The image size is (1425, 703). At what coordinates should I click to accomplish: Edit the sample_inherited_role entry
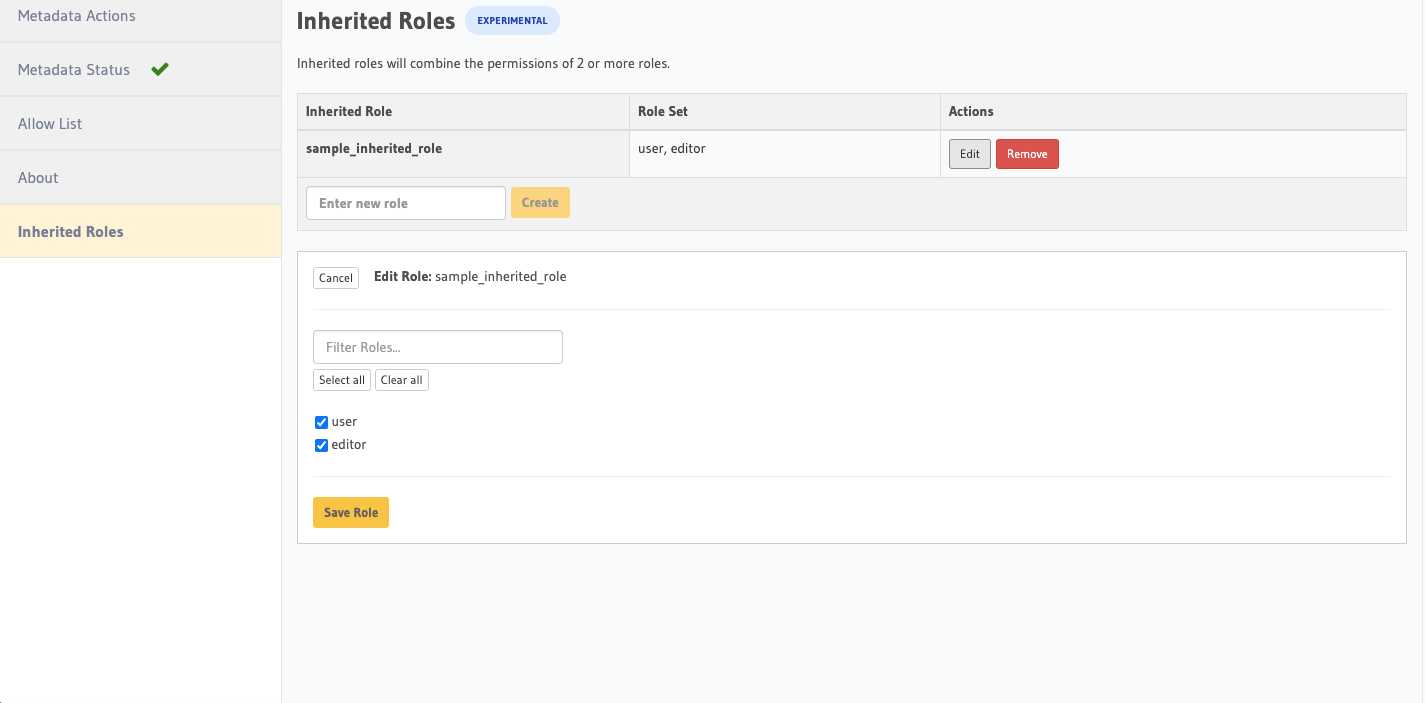click(969, 154)
